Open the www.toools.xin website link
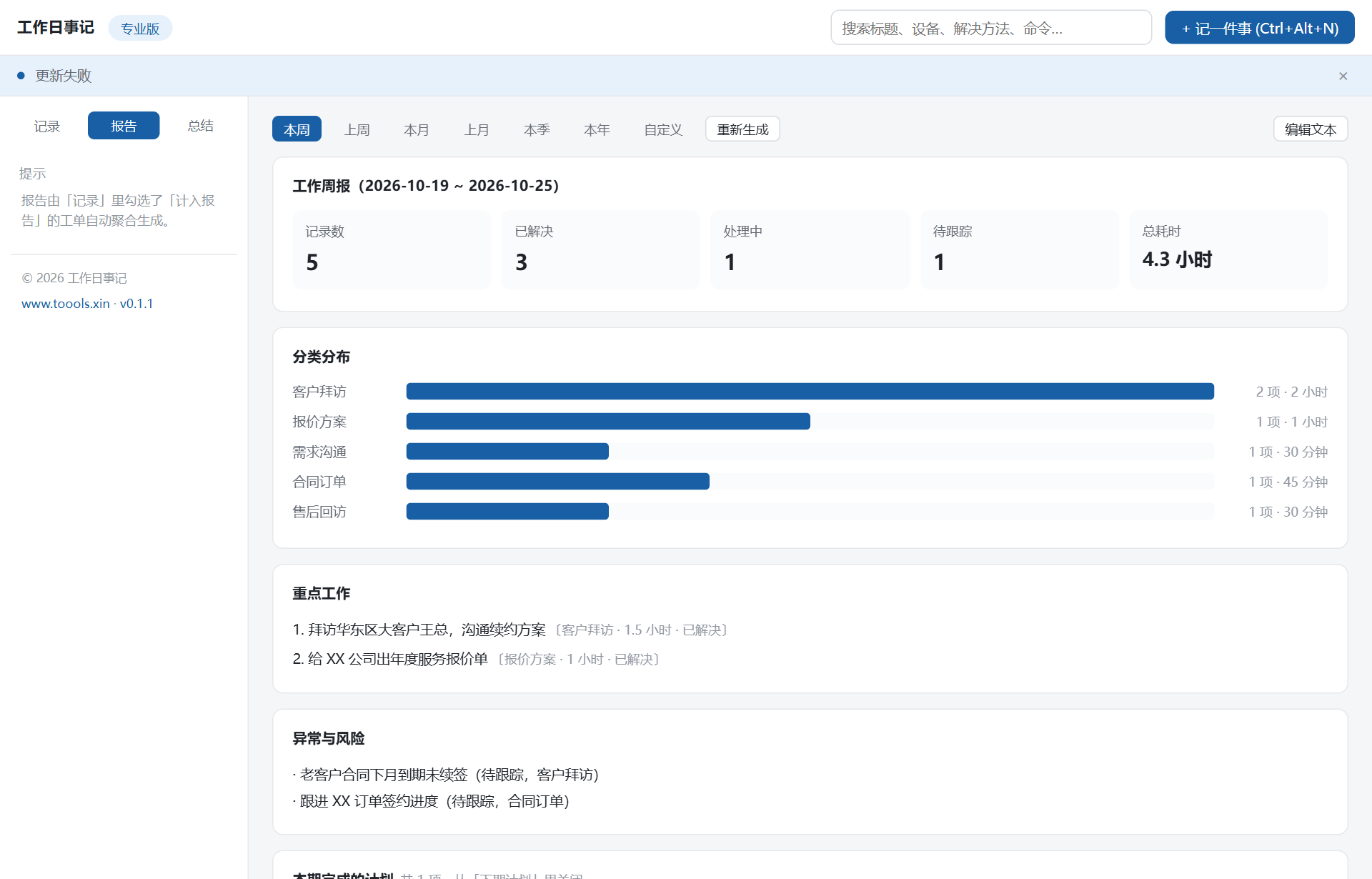Image resolution: width=1372 pixels, height=879 pixels. pyautogui.click(x=66, y=304)
